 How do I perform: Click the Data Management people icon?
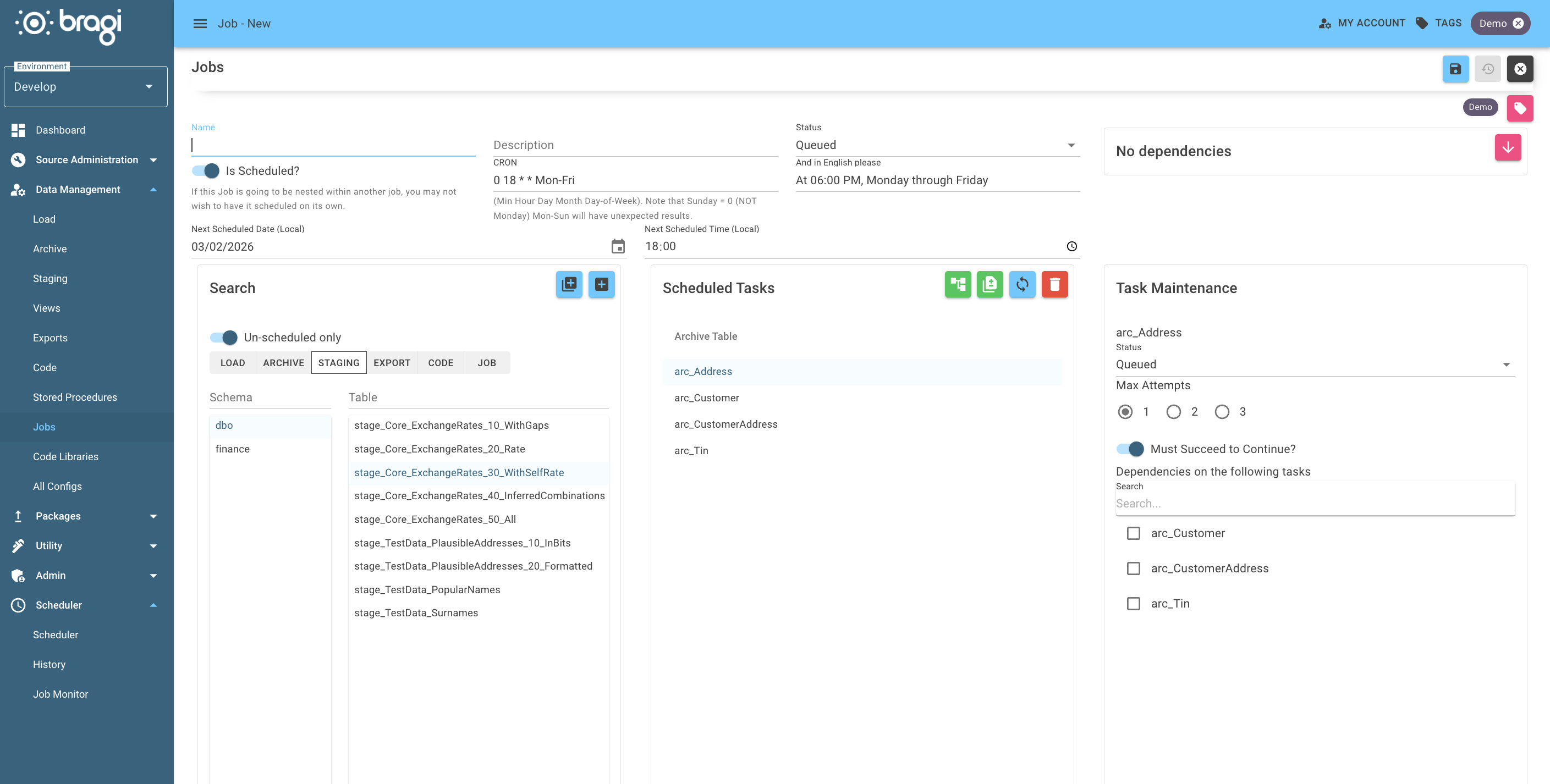click(x=18, y=189)
